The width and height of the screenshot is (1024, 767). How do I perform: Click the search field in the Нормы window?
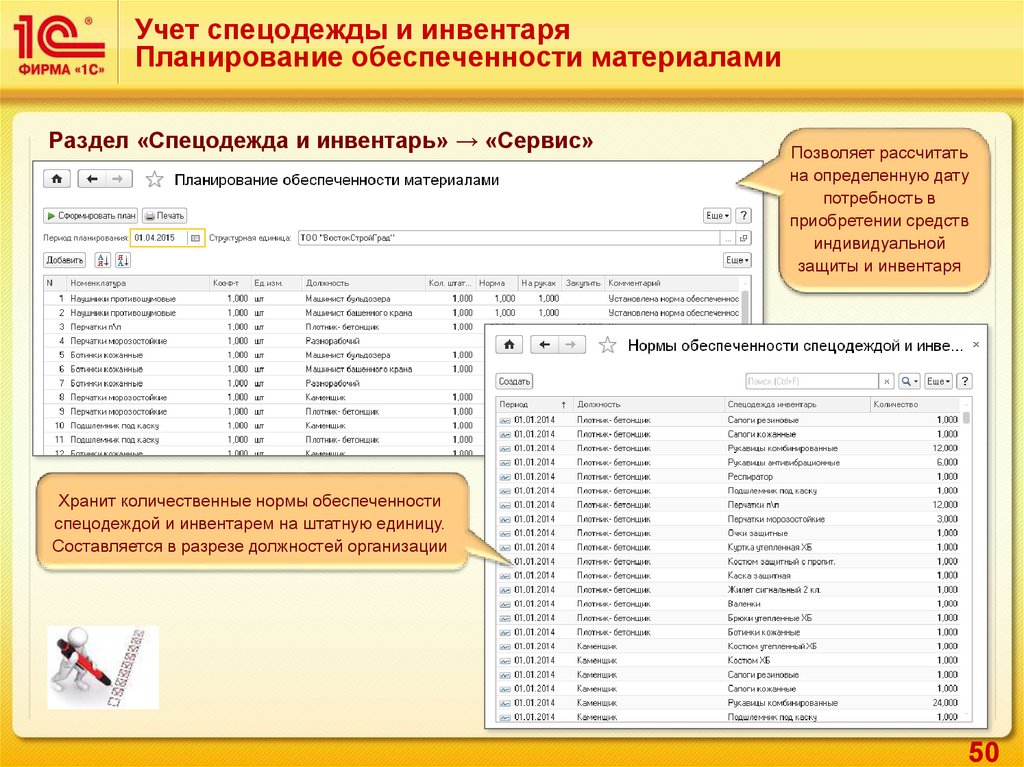click(x=811, y=382)
